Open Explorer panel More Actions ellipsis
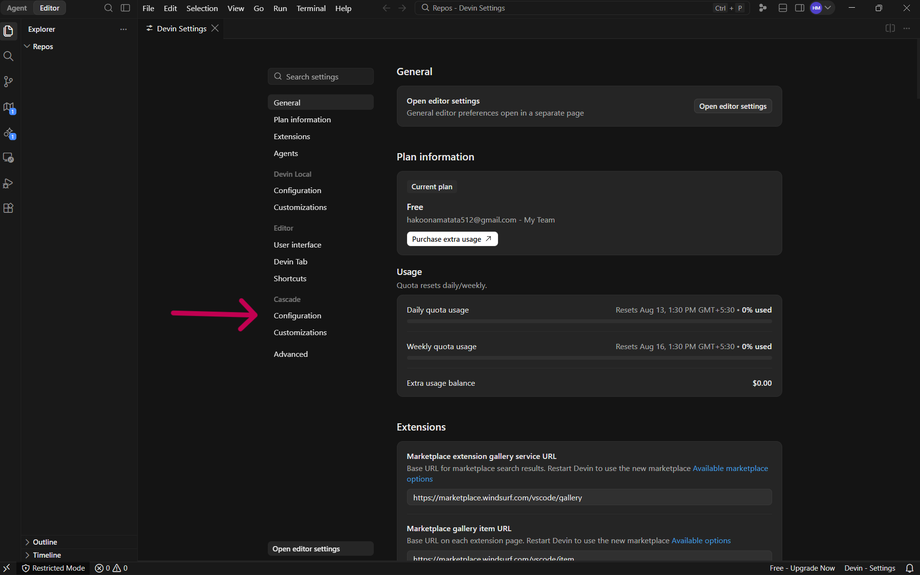Viewport: 920px width, 575px height. tap(123, 29)
